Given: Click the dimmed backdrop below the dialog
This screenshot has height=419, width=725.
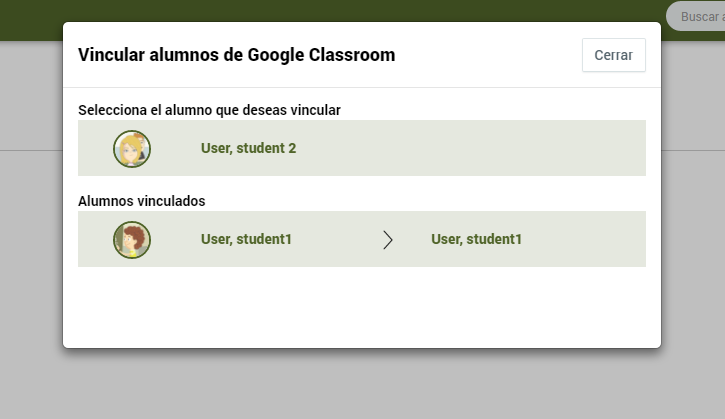Looking at the screenshot, I should [362, 386].
